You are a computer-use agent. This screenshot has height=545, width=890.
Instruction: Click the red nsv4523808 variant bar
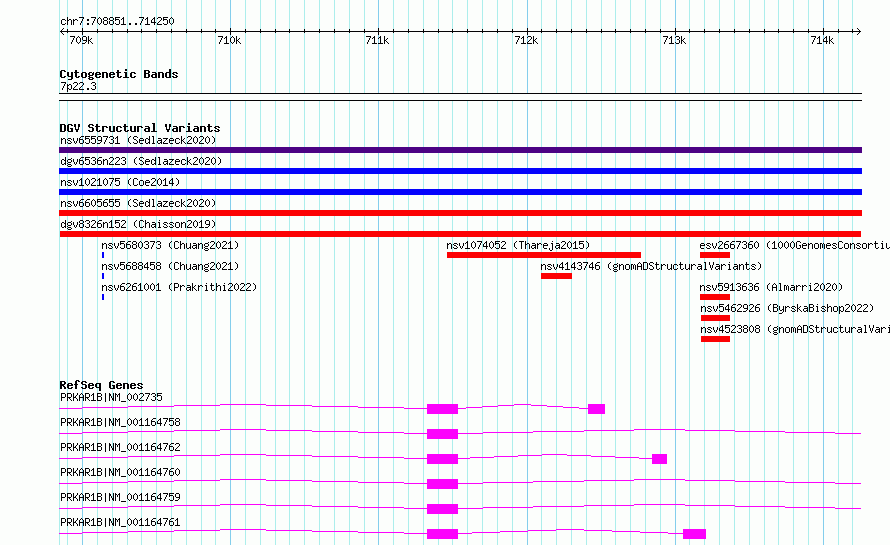click(x=715, y=339)
